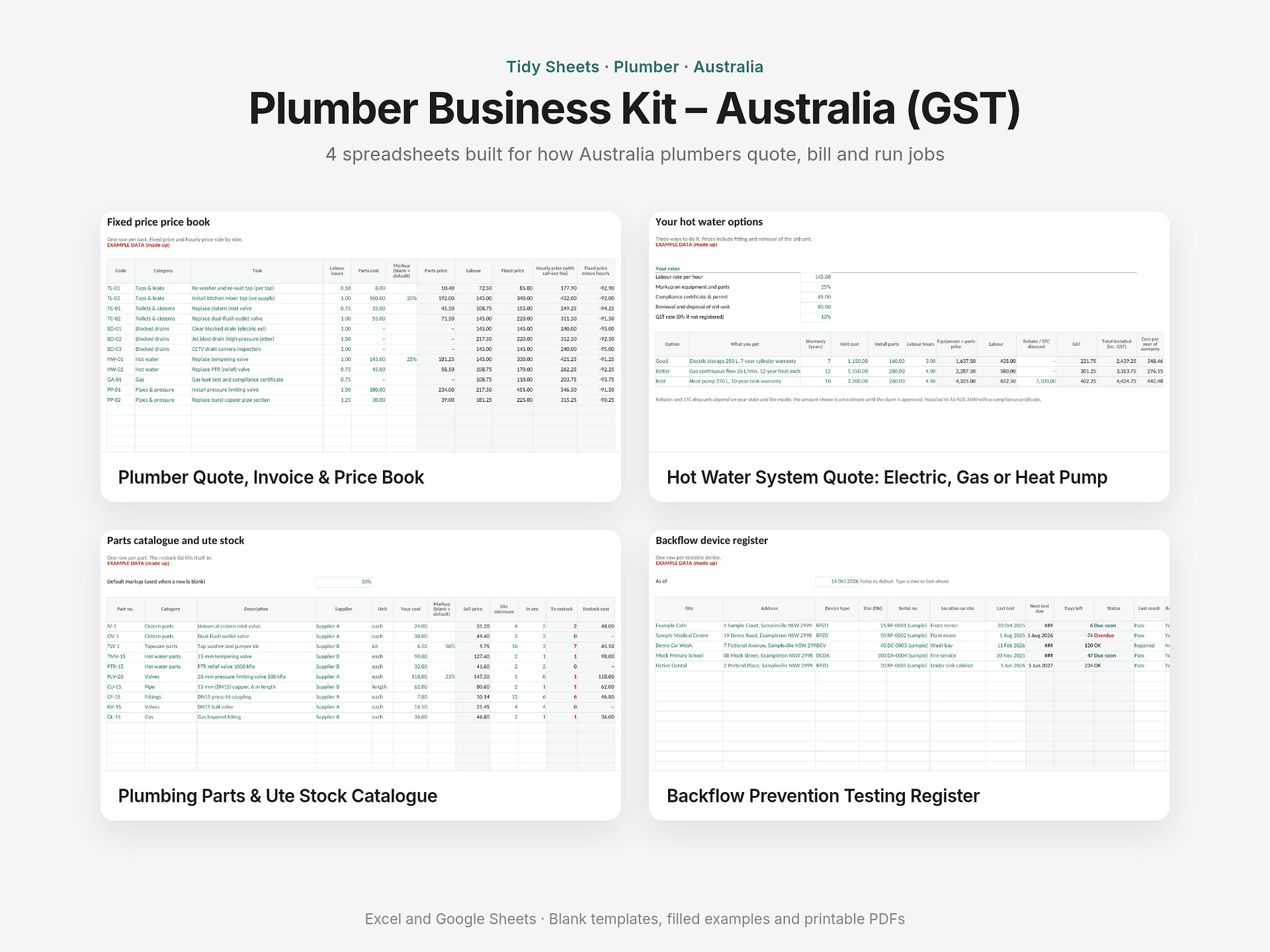1270x952 pixels.
Task: Click the 'Default markup' 30% input cell
Action: coord(344,582)
